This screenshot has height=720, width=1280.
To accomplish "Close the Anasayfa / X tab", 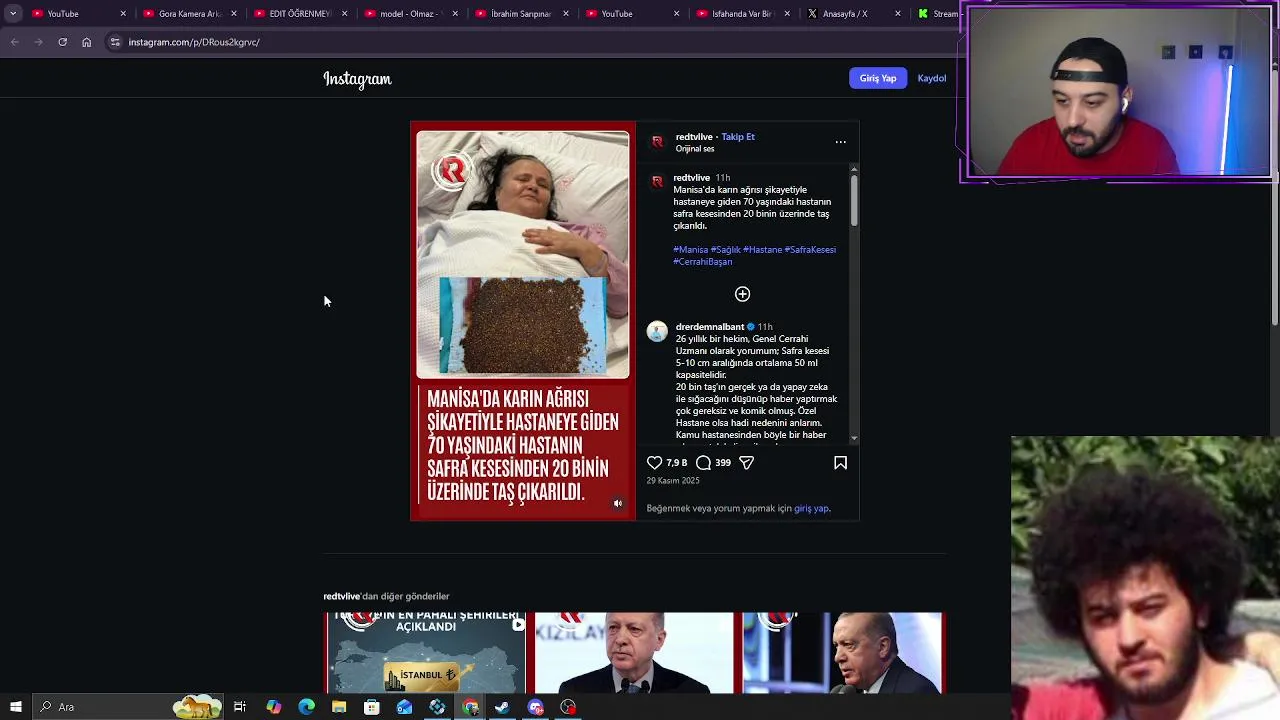I will (x=897, y=14).
